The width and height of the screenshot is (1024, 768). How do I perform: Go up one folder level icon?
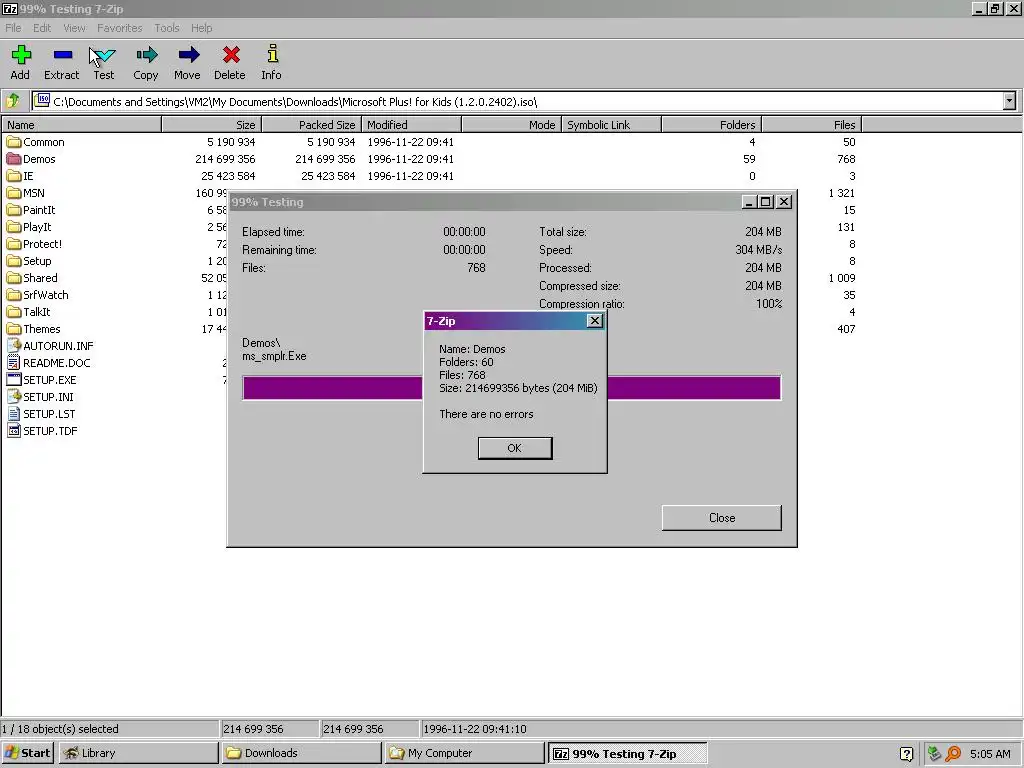[13, 101]
